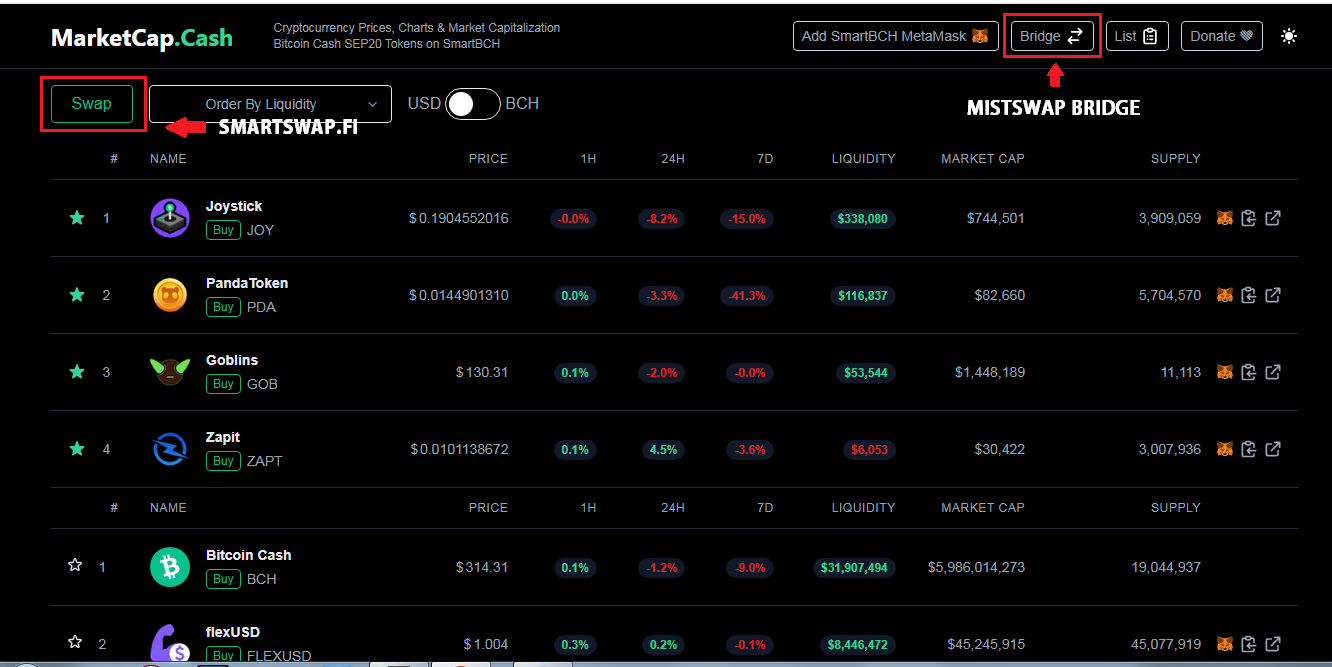Open PandaToken external link icon
This screenshot has width=1332, height=667.
[1273, 295]
